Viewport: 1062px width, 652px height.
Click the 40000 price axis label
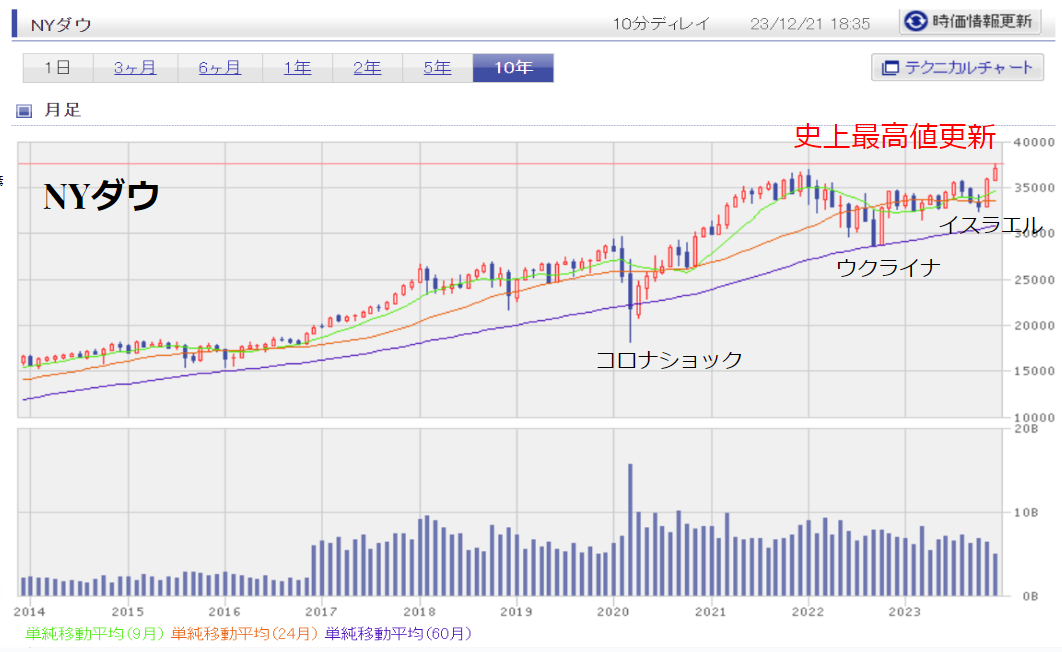[1034, 142]
